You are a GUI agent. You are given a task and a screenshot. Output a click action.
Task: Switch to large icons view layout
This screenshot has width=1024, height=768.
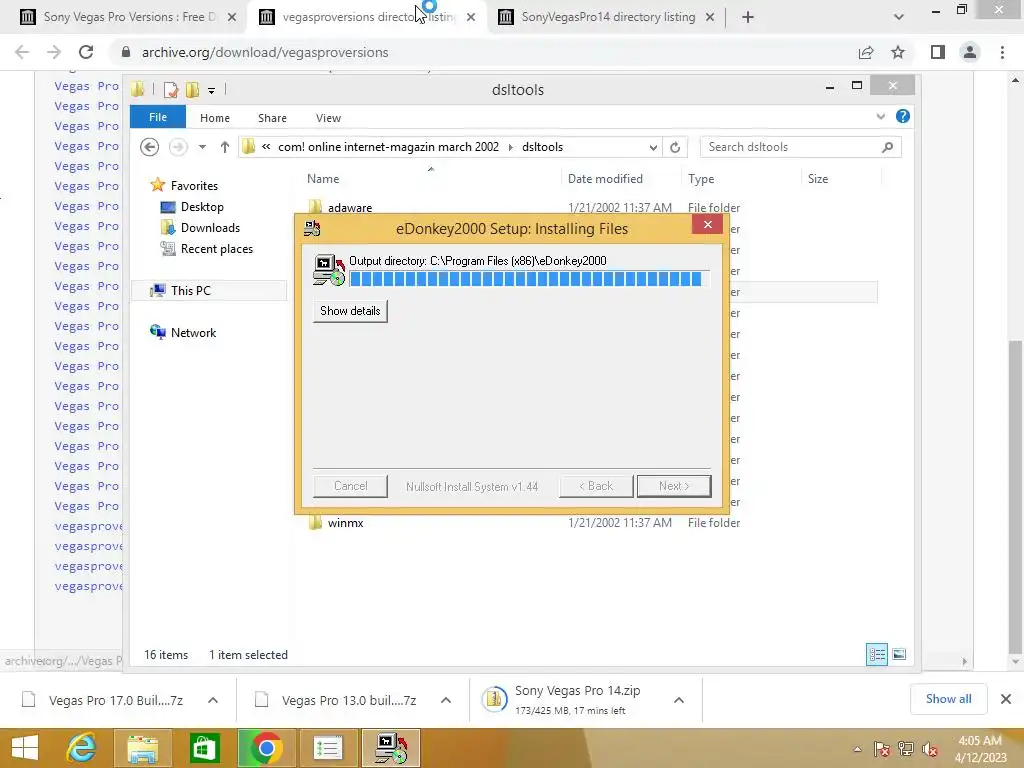tap(899, 654)
